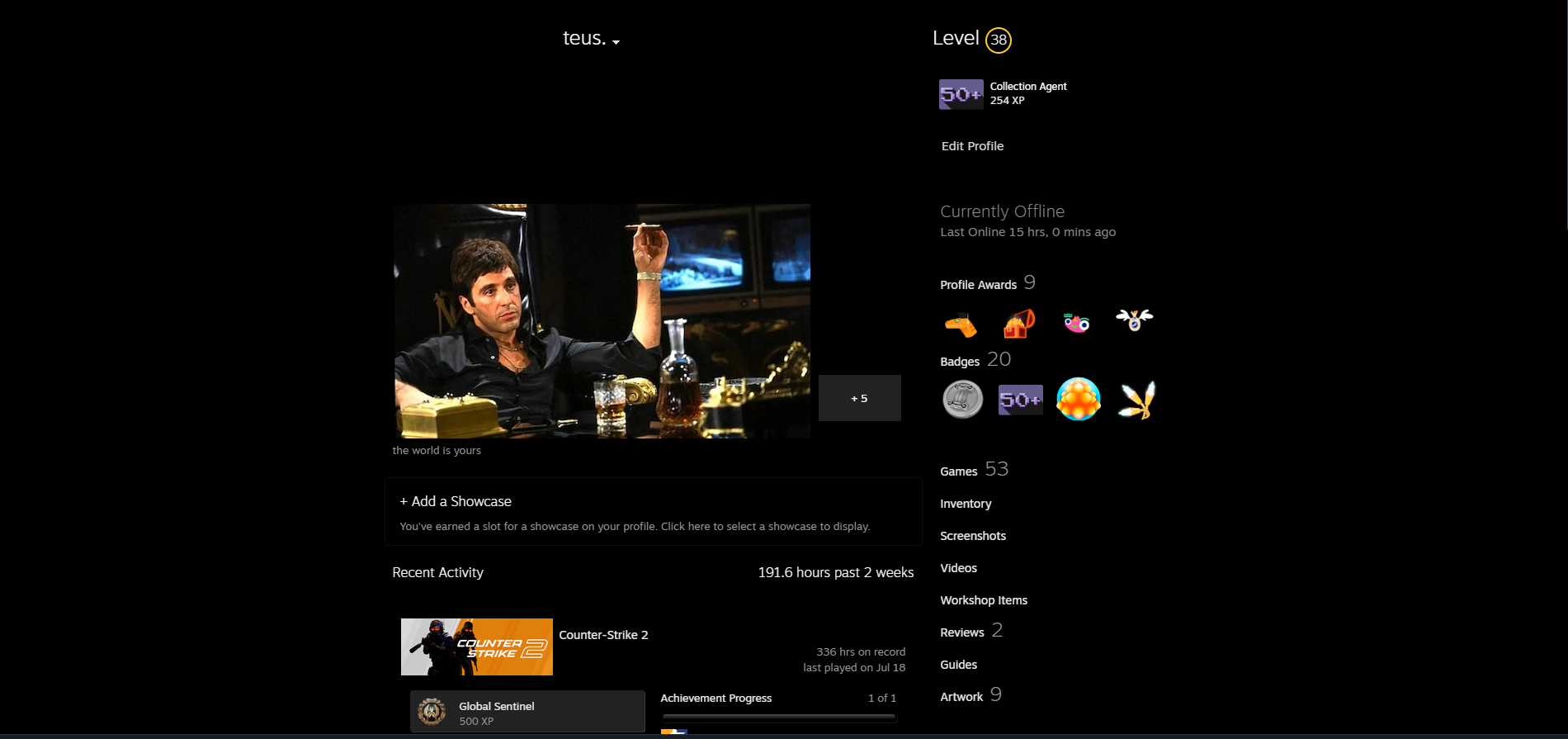Open the silver coin badge
1568x739 pixels.
tap(963, 400)
